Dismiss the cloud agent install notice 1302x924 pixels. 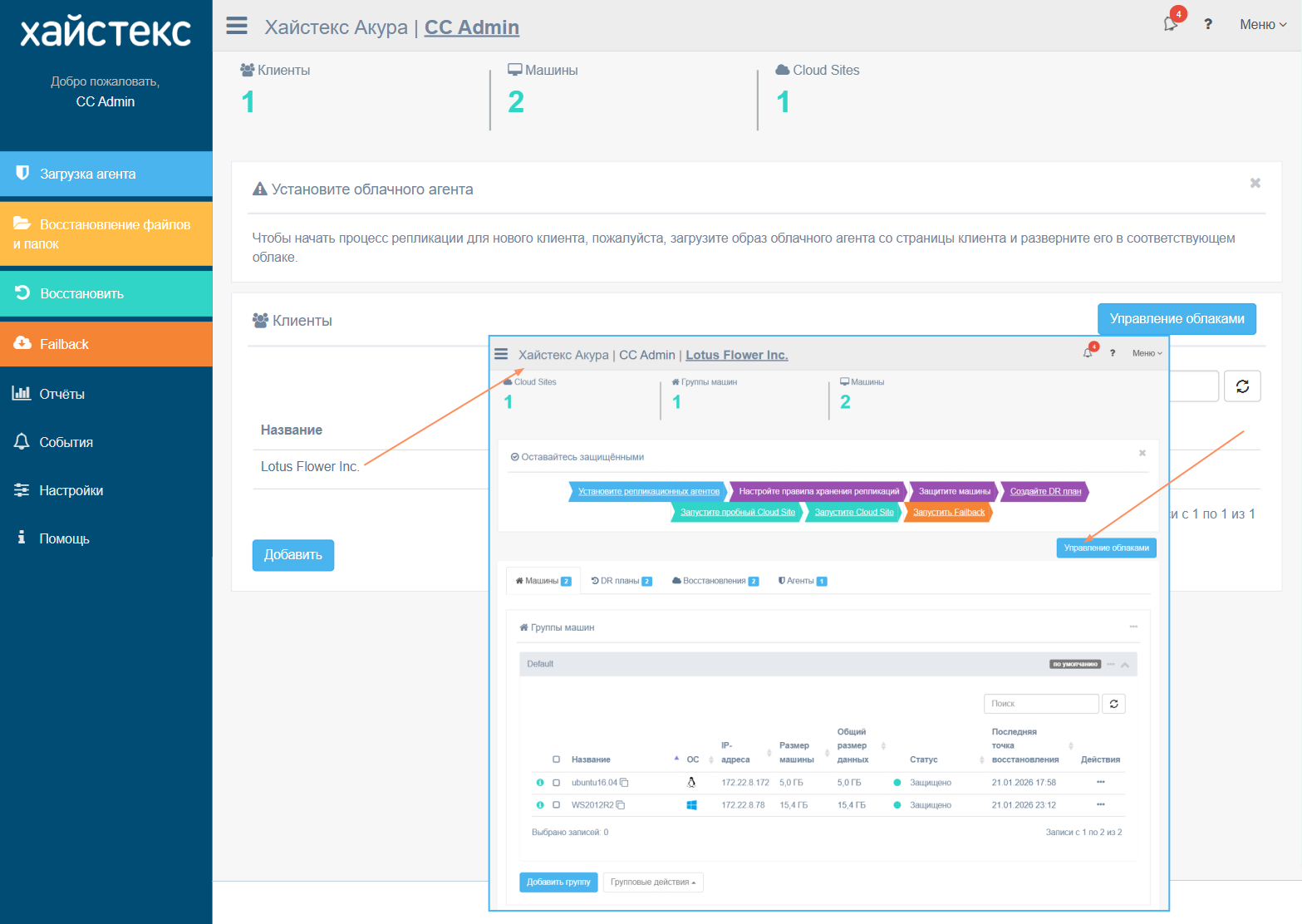click(x=1255, y=183)
